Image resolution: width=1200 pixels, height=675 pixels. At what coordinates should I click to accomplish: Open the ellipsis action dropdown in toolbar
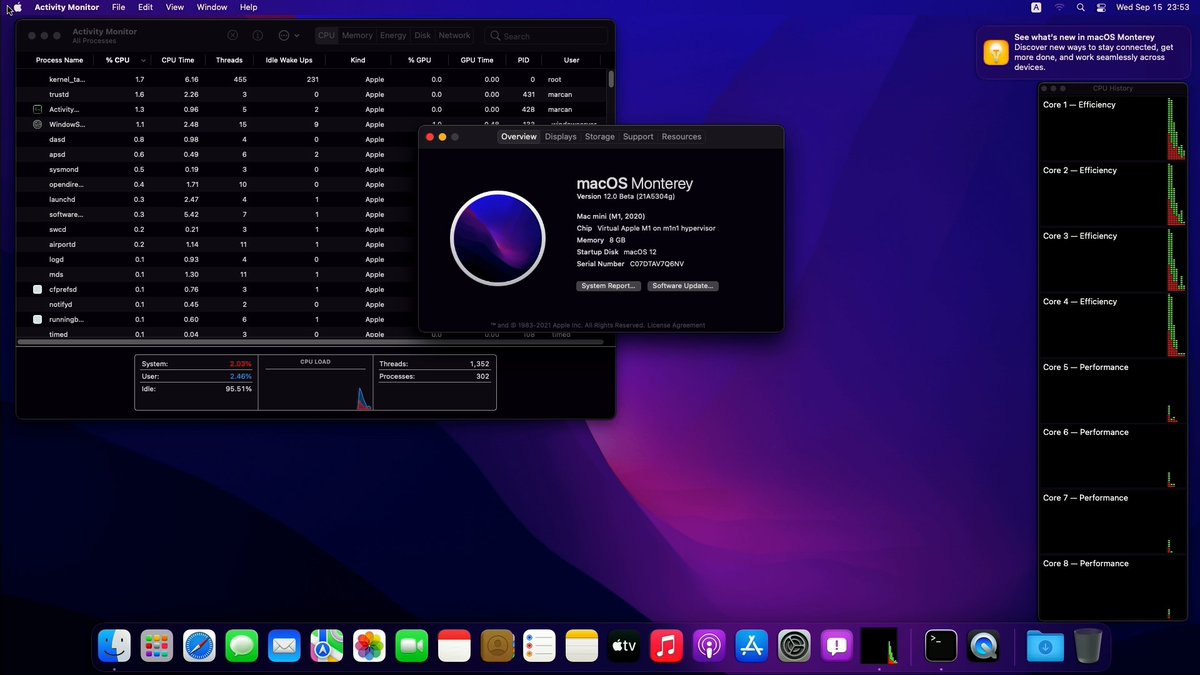point(288,35)
